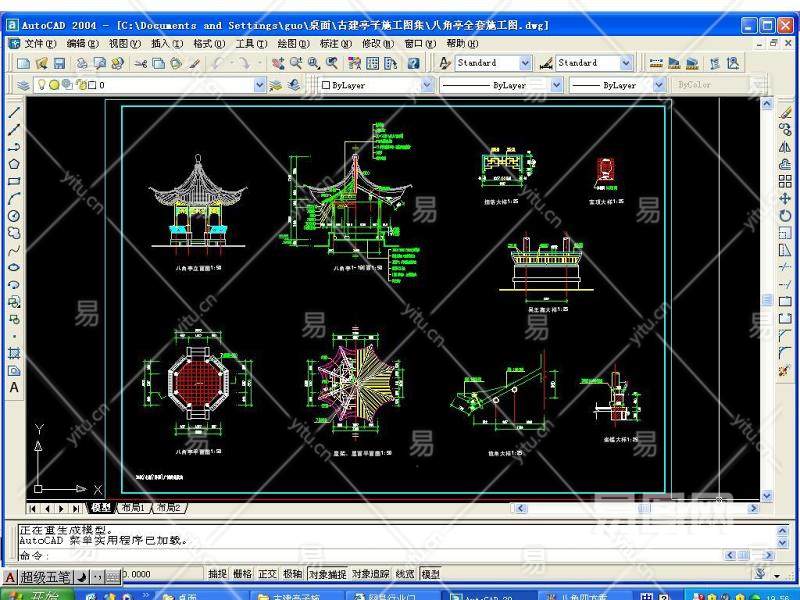Select the Line draw tool

tap(14, 113)
